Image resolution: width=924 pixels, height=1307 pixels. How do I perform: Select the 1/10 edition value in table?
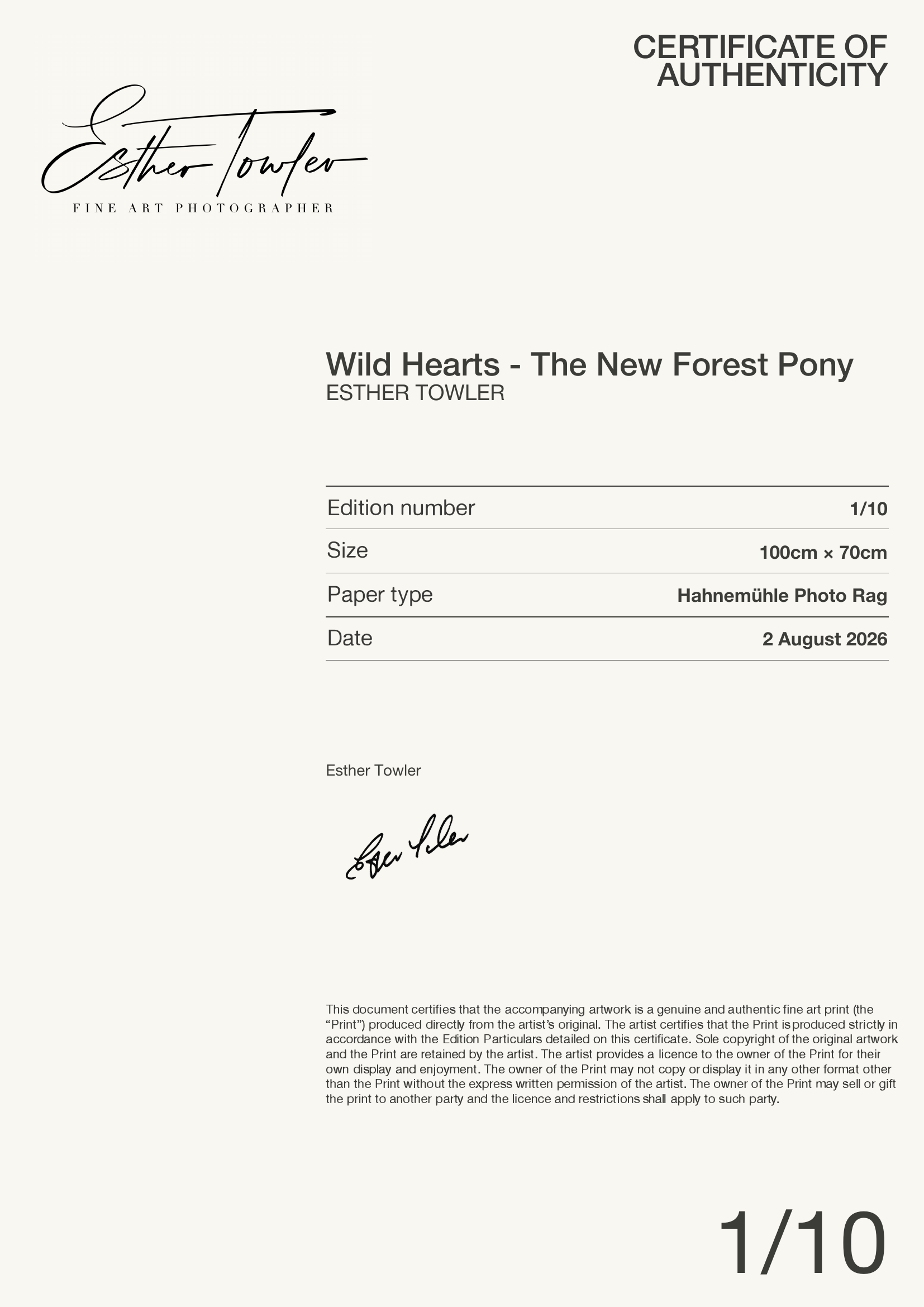point(868,509)
